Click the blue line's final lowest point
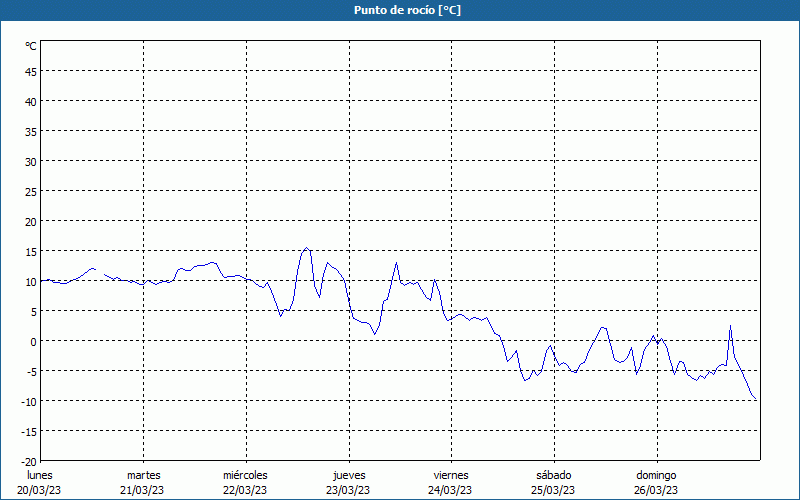Viewport: 800px width, 500px height. coord(756,400)
